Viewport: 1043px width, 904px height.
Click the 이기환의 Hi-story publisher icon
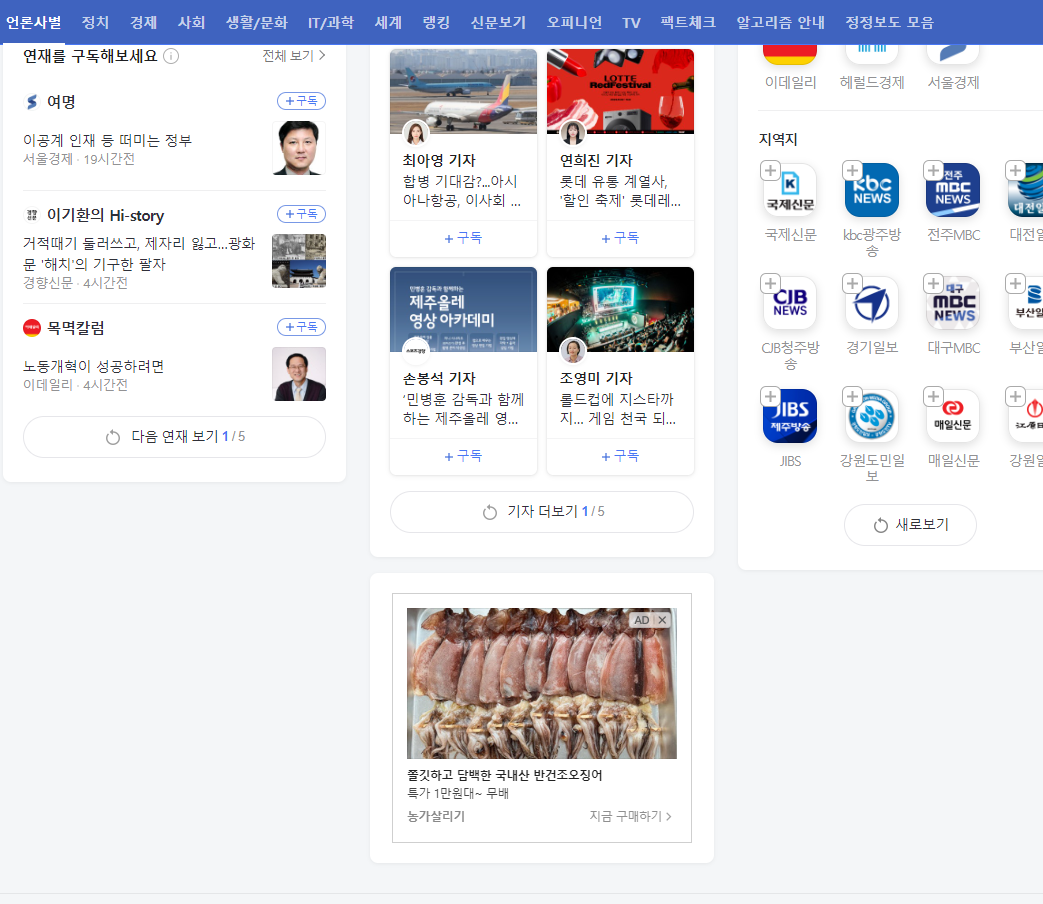32,215
